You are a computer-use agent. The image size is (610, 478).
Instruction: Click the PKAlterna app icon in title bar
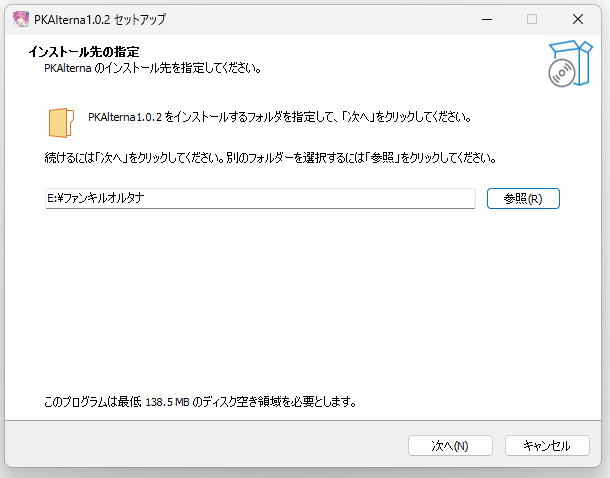(21, 19)
